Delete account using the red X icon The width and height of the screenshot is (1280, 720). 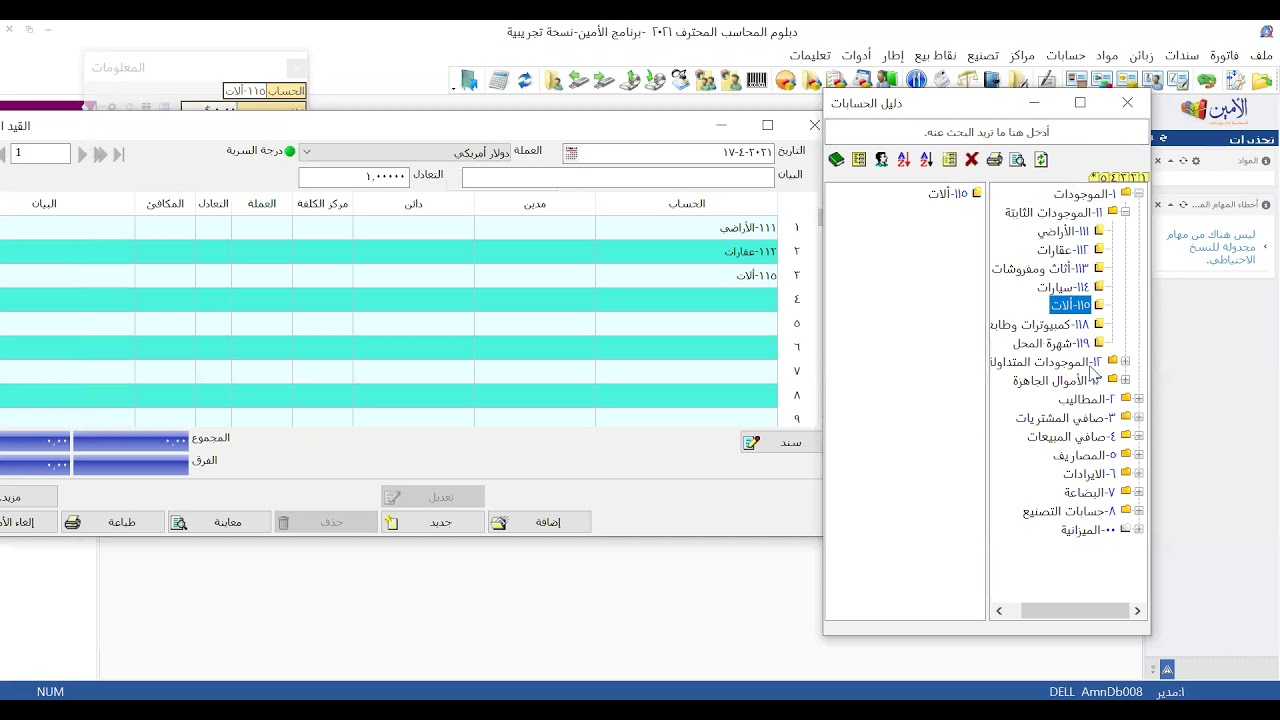point(971,159)
